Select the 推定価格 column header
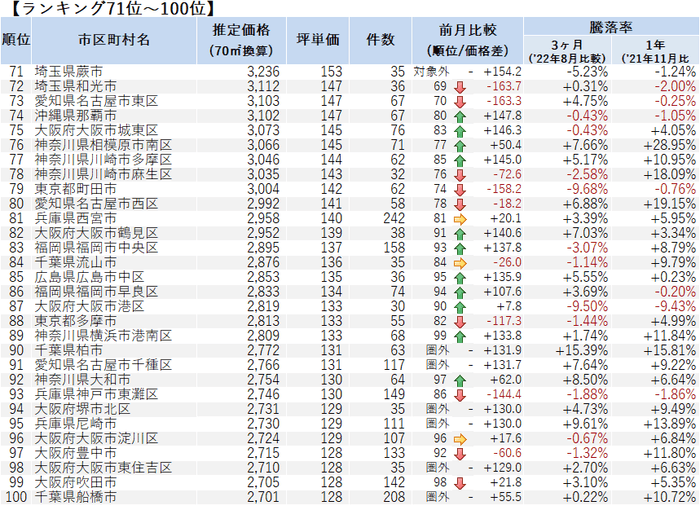This screenshot has height=505, width=700. point(241,41)
